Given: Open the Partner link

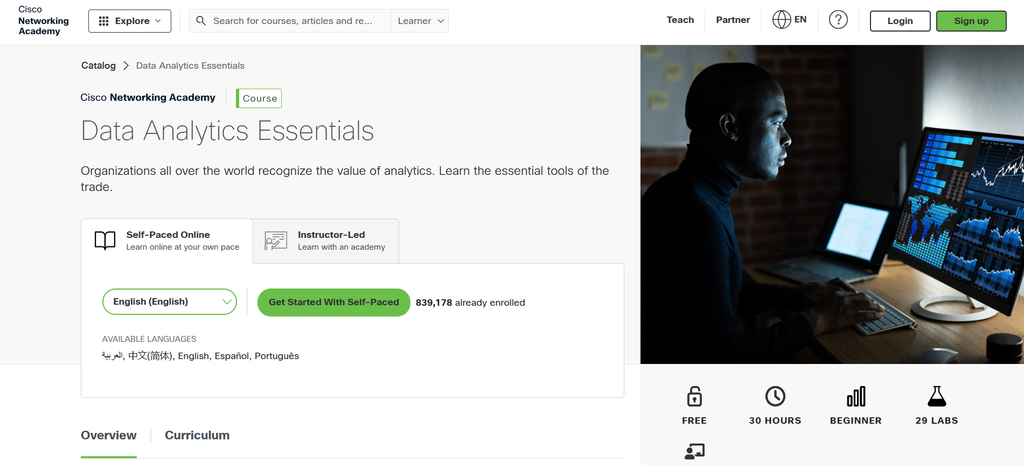Looking at the screenshot, I should [733, 20].
